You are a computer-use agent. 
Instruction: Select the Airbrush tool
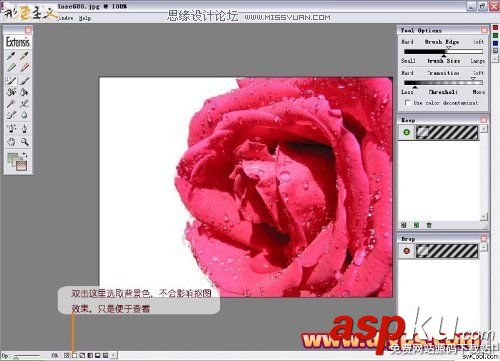[x=24, y=104]
